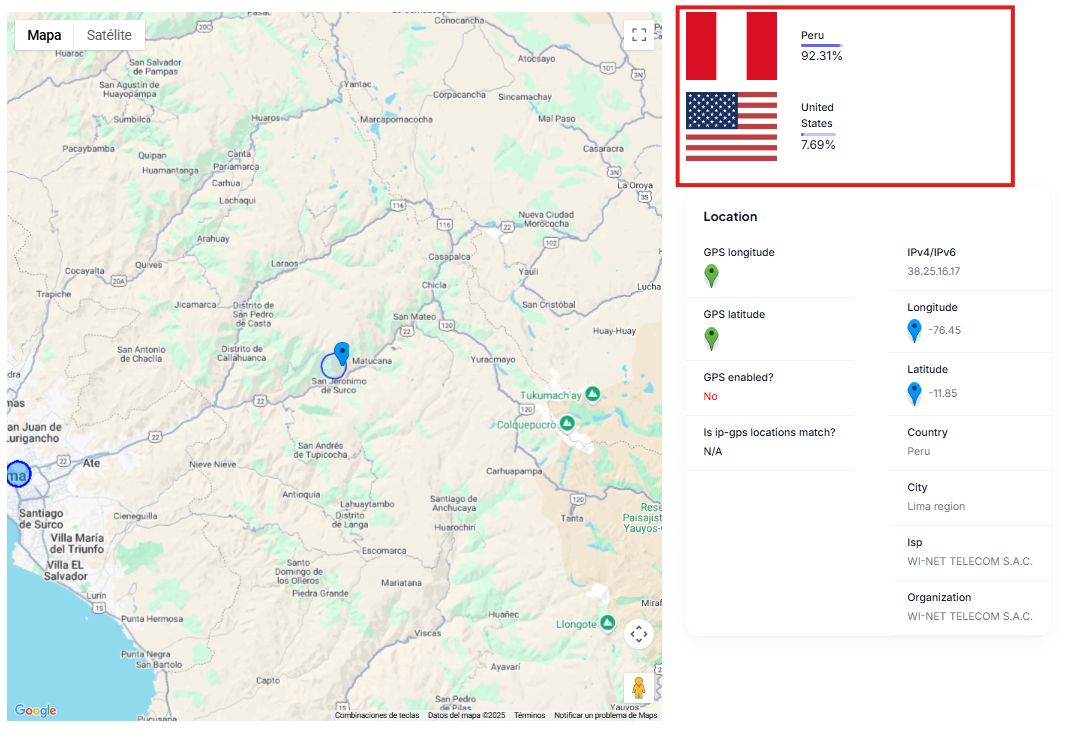Viewport: 1075px width, 747px height.
Task: Click the San Mateo map label
Action: tap(414, 317)
